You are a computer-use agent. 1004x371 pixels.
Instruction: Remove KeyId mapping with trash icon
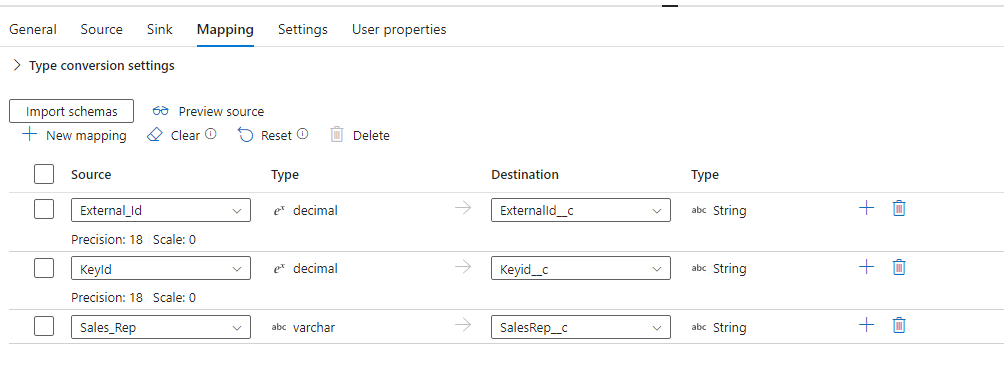pyautogui.click(x=899, y=267)
